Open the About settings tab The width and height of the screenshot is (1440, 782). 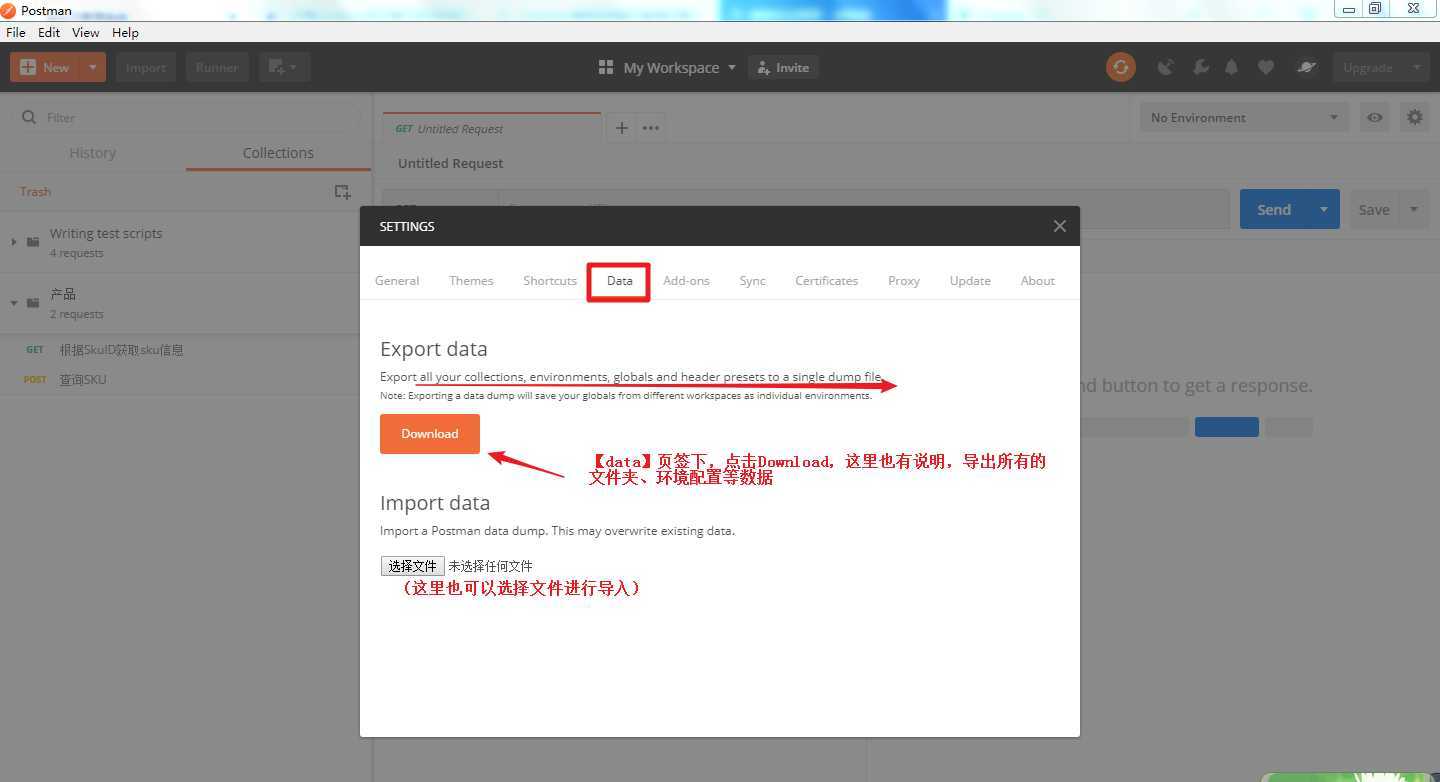(1037, 280)
